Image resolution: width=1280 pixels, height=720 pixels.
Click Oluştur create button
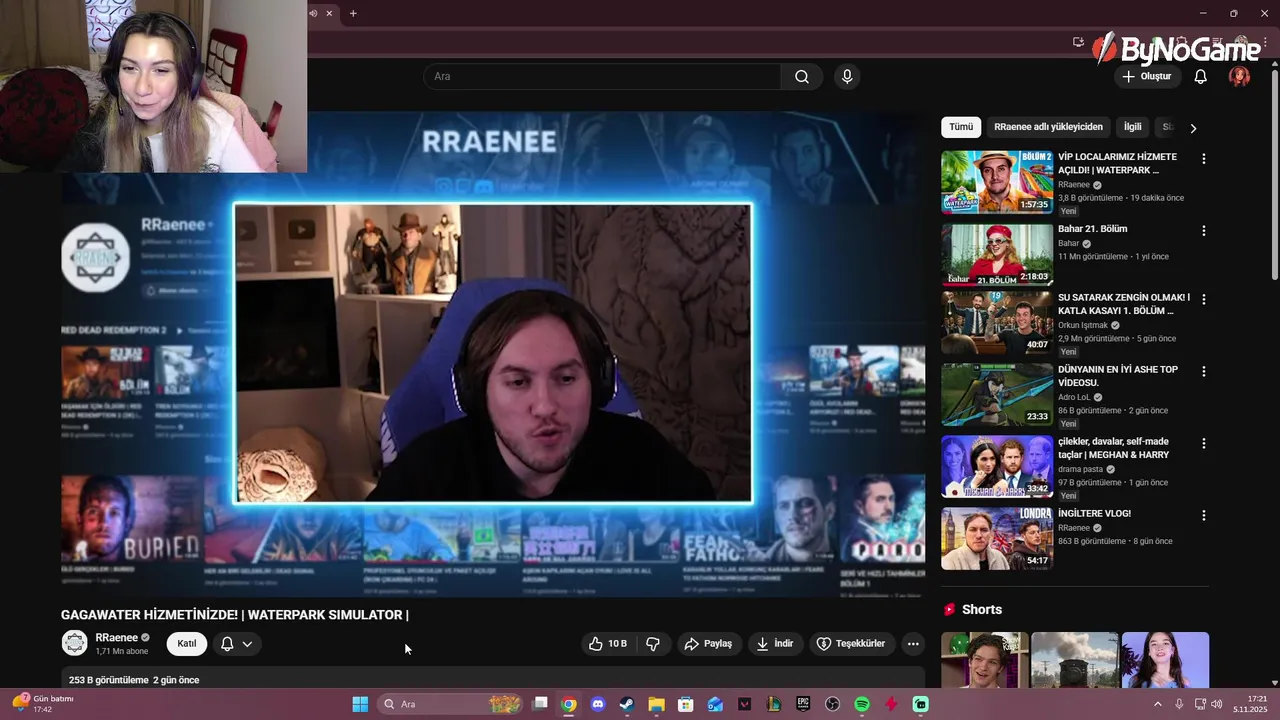click(1146, 76)
